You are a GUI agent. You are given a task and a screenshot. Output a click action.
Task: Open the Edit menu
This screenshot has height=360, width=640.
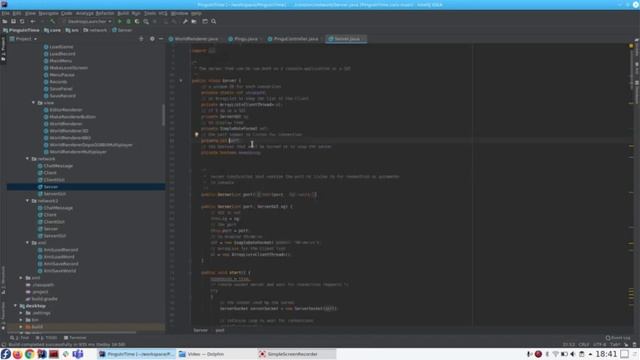17,13
